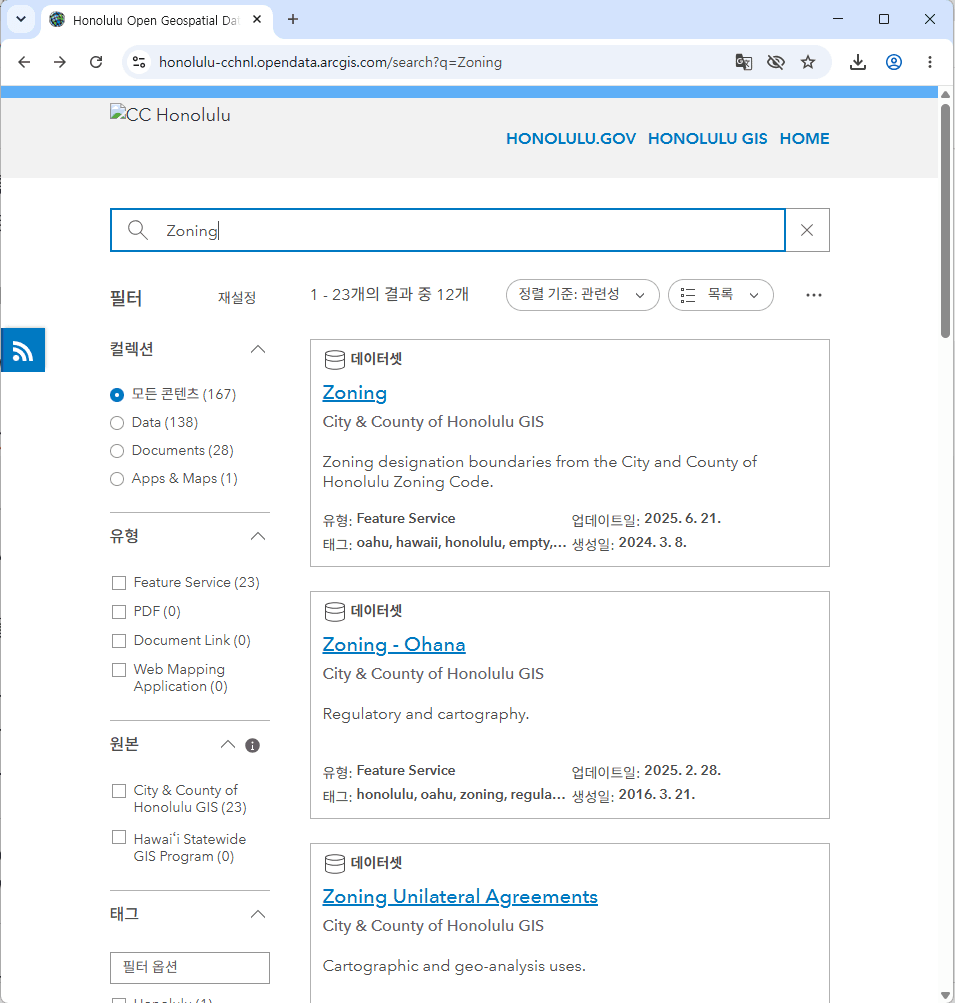The width and height of the screenshot is (955, 1003).
Task: Close the Honolulu Open Geospatial tab
Action: 257,19
